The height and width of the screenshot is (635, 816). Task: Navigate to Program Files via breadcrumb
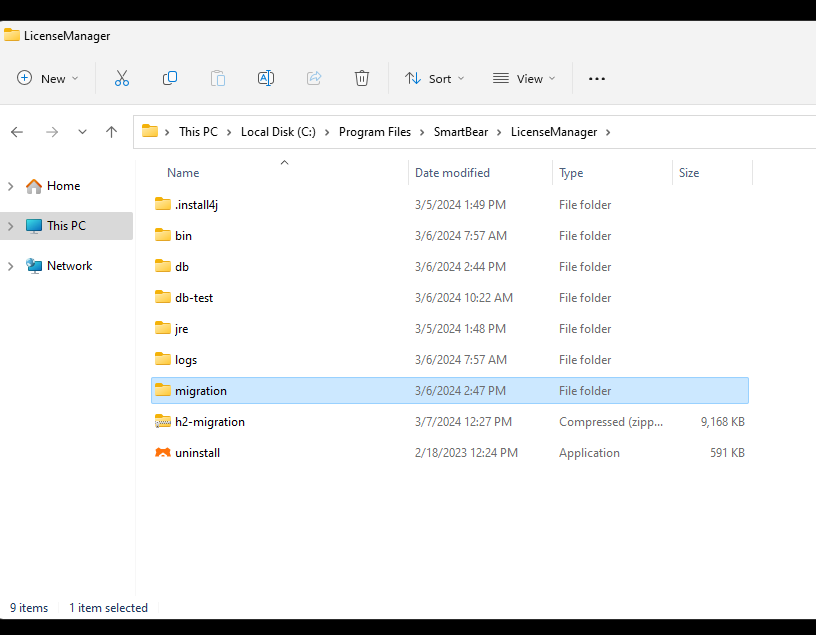tap(375, 131)
